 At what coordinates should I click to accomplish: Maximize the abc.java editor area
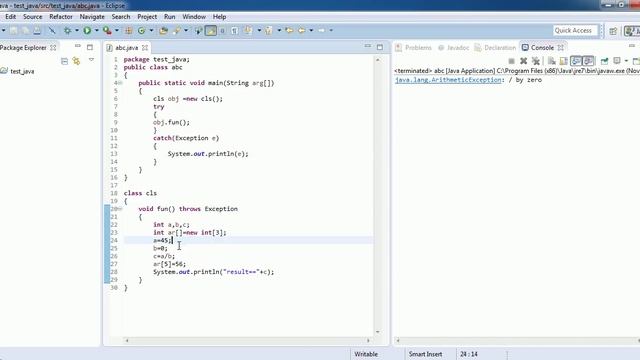click(380, 47)
